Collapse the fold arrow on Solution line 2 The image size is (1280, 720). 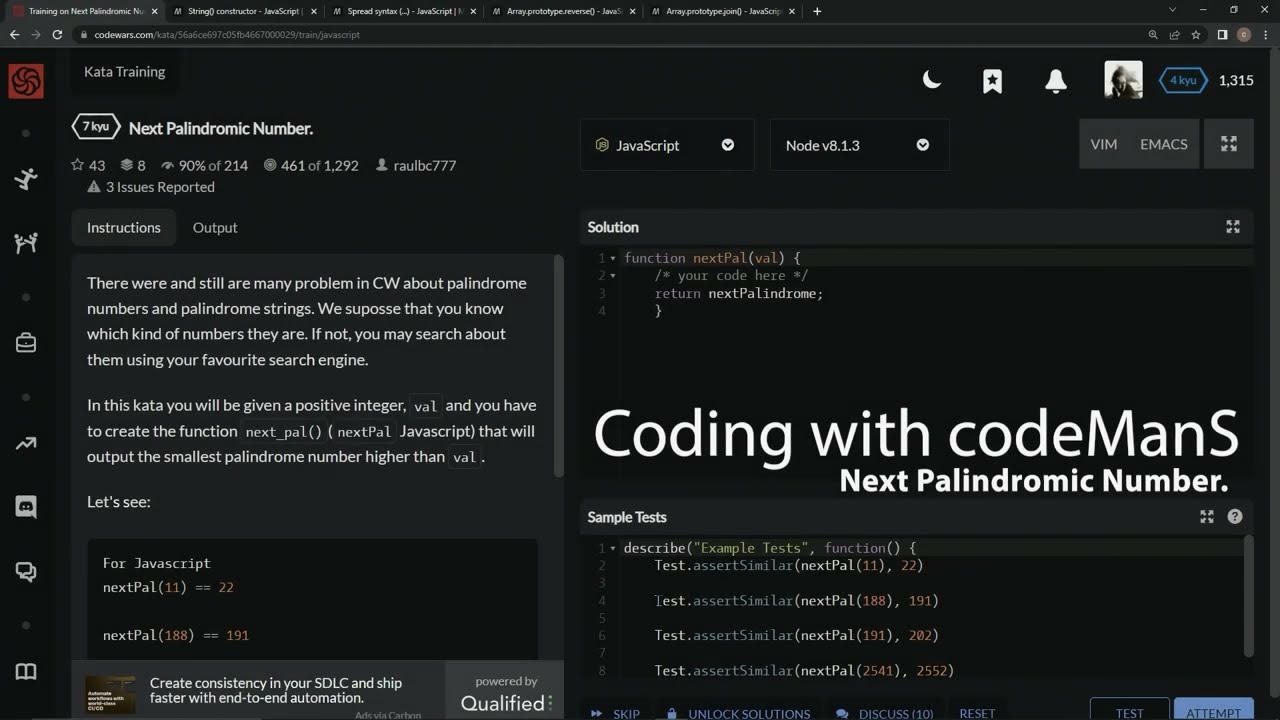[x=613, y=276]
